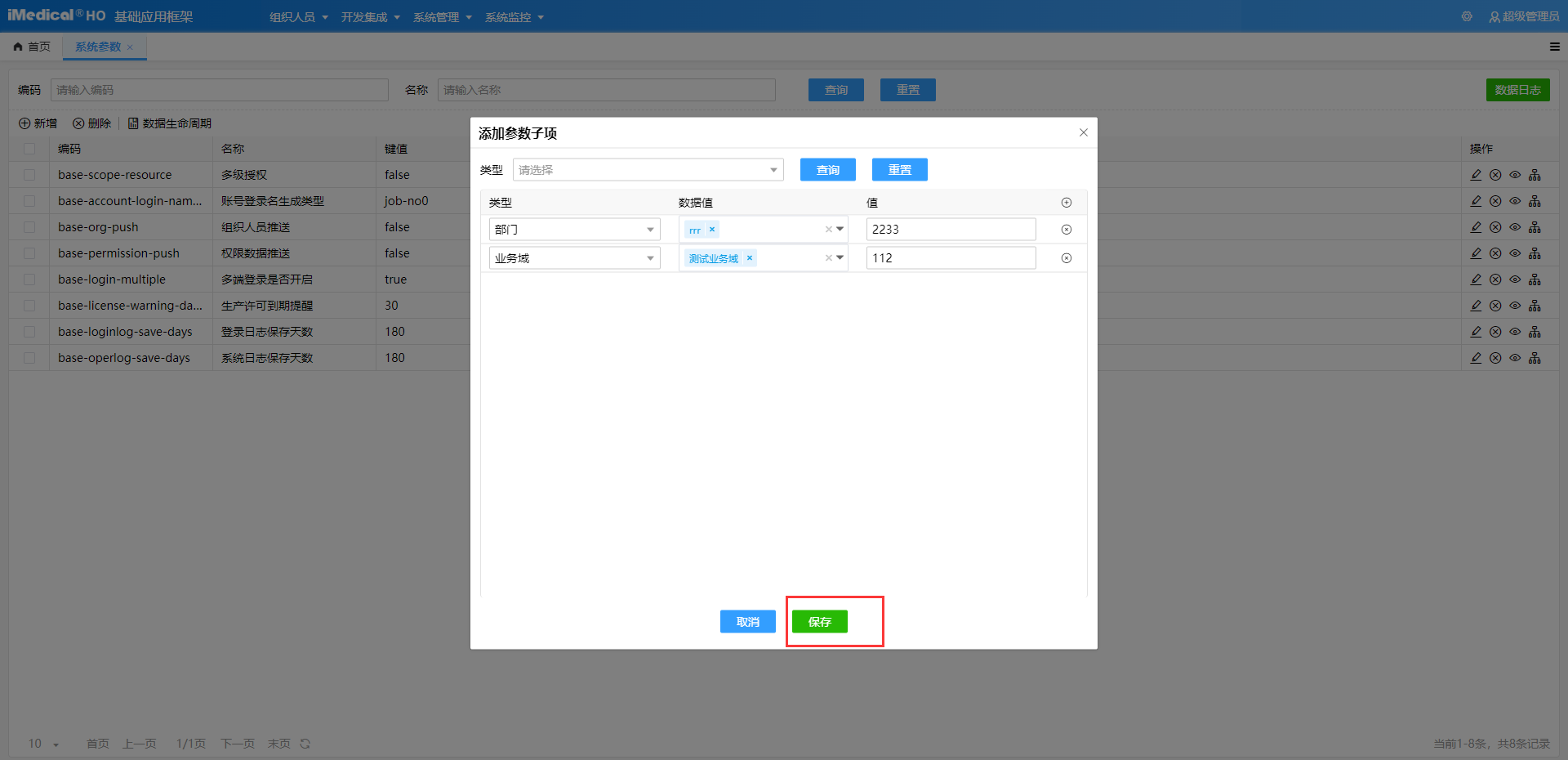Expand the 组织人员 menu

299,17
